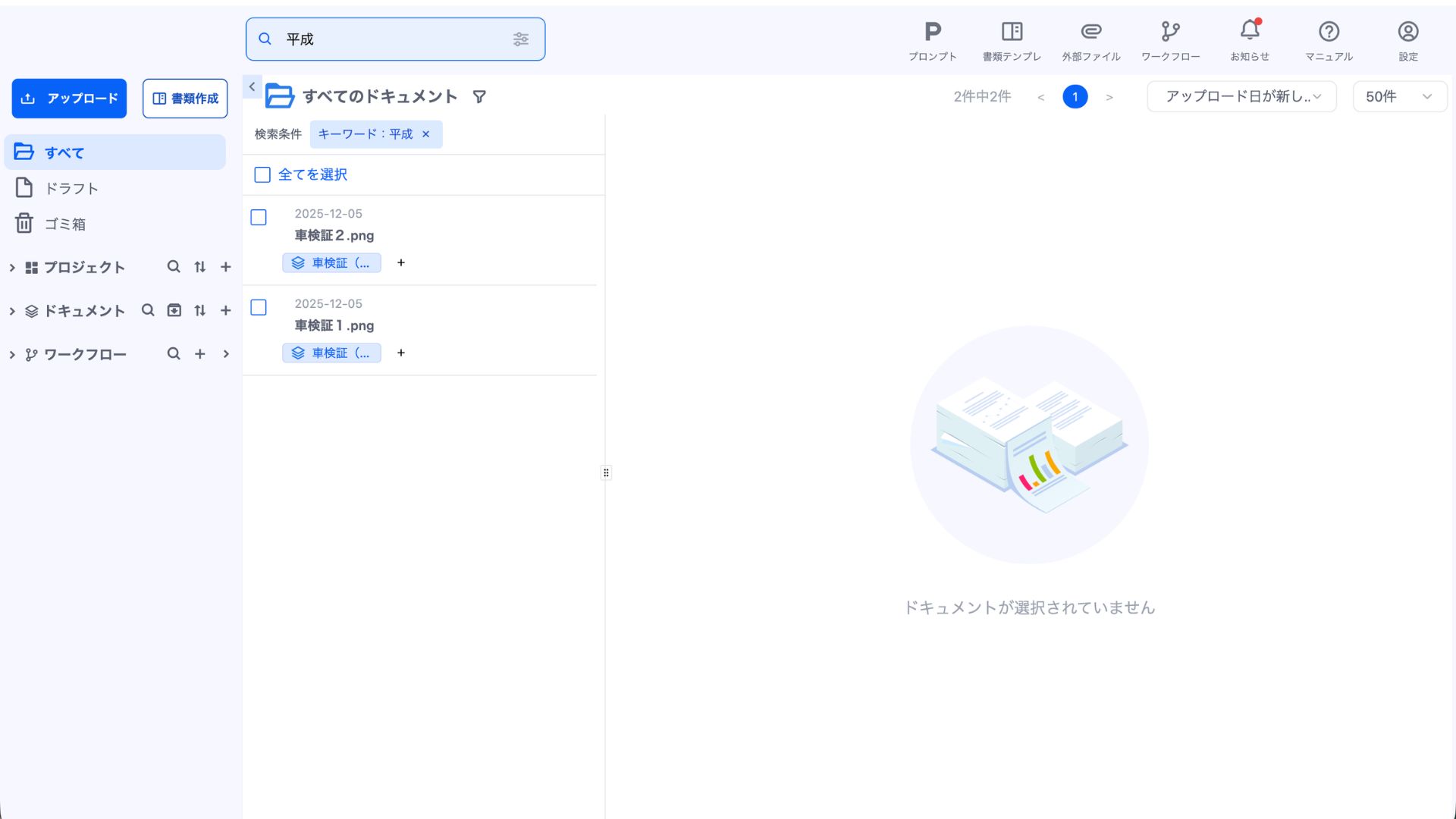Select ドラフト in the sidebar
The width and height of the screenshot is (1456, 819).
[x=71, y=189]
